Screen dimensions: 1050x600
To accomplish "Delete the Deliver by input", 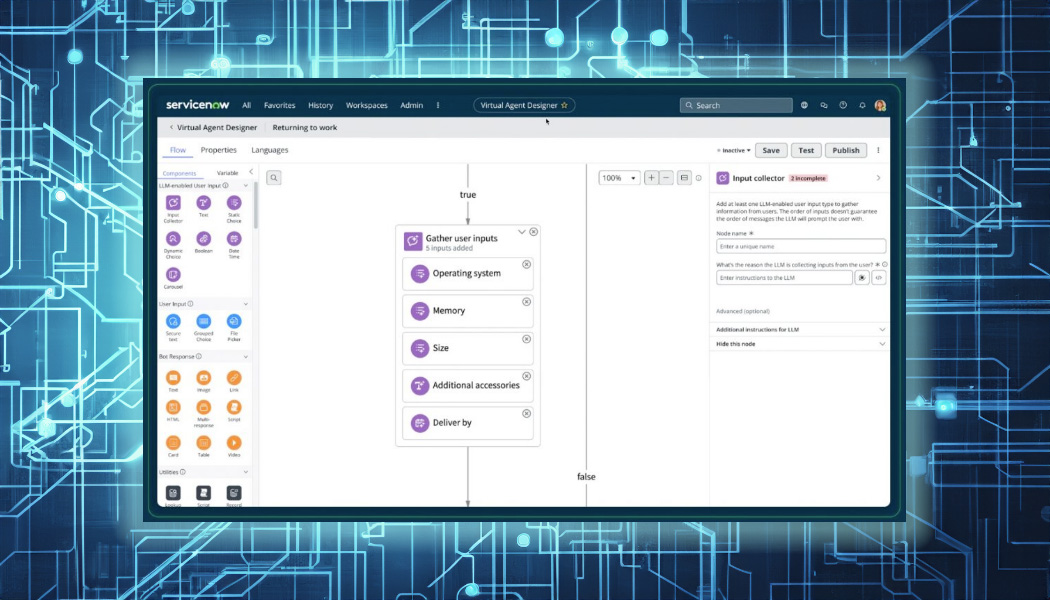I will pyautogui.click(x=526, y=414).
